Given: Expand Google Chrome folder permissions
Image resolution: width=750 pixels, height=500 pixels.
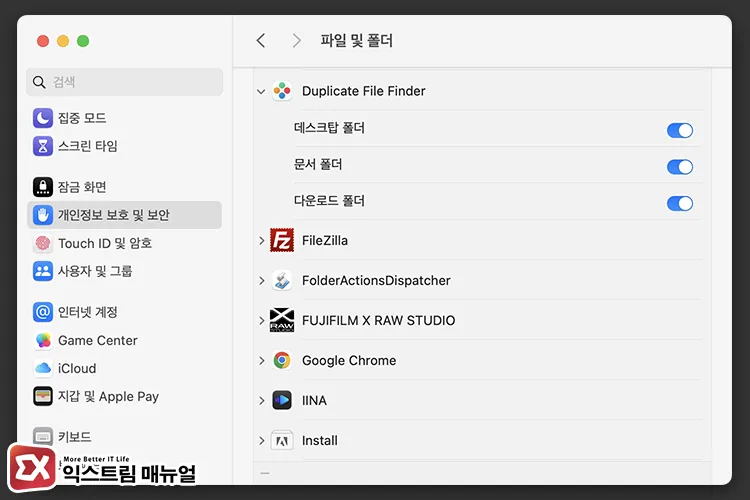Looking at the screenshot, I should (x=262, y=360).
